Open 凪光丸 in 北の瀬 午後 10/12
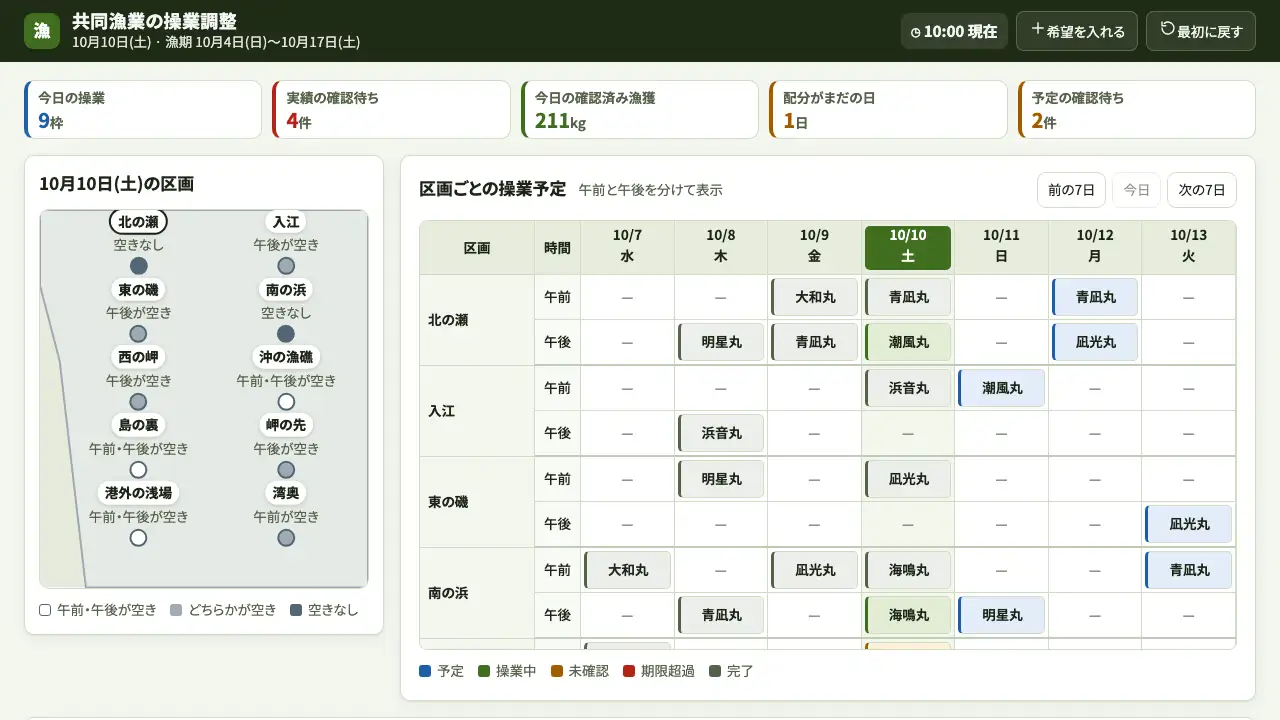1280x720 pixels. coord(1095,342)
